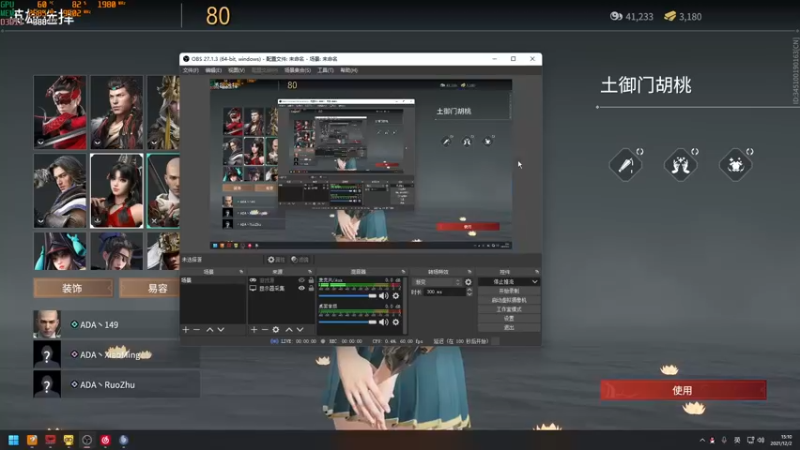Open the 文件(F) menu in OBS
The height and width of the screenshot is (450, 800).
[191, 70]
